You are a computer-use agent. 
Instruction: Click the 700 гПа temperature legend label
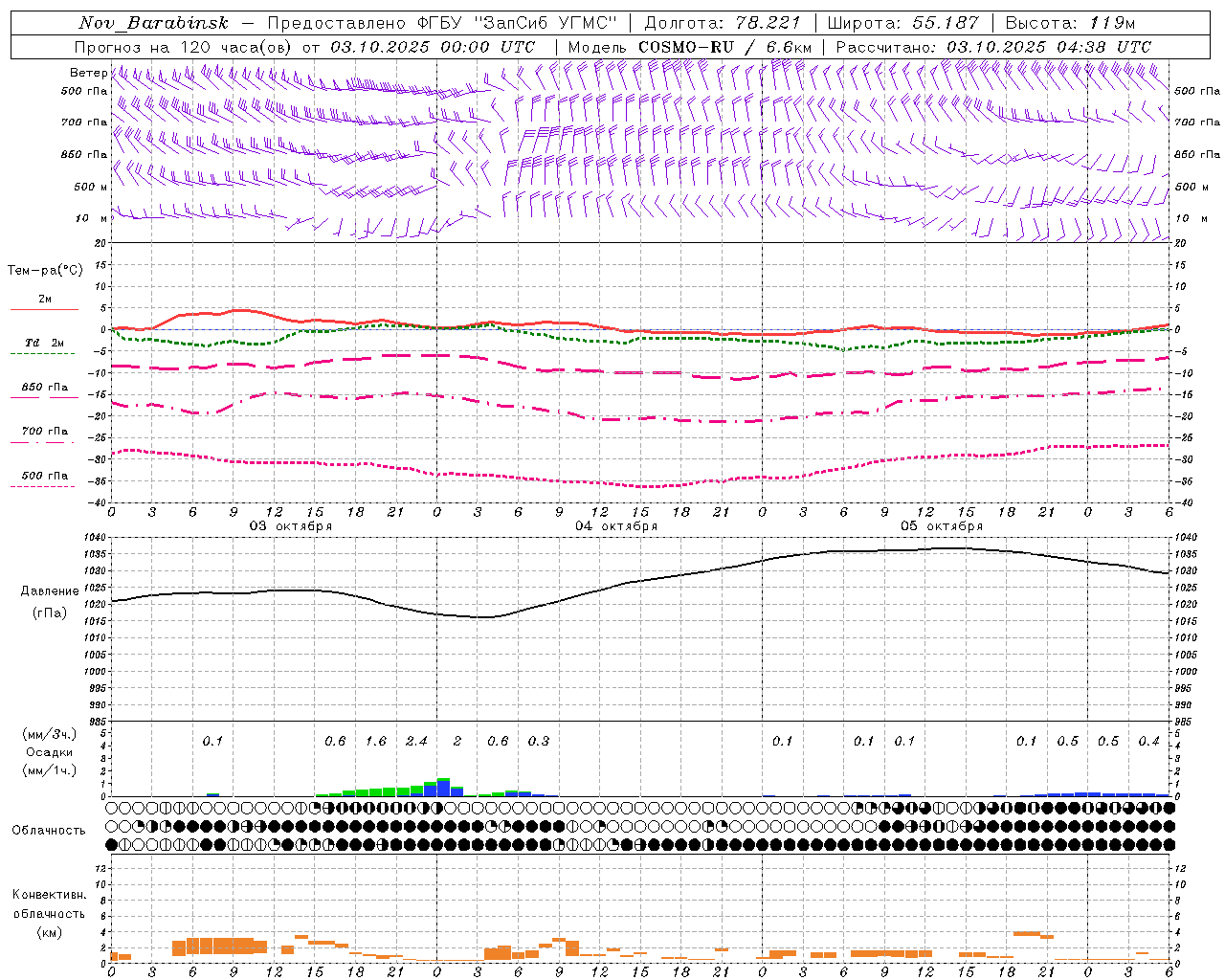coord(45,432)
